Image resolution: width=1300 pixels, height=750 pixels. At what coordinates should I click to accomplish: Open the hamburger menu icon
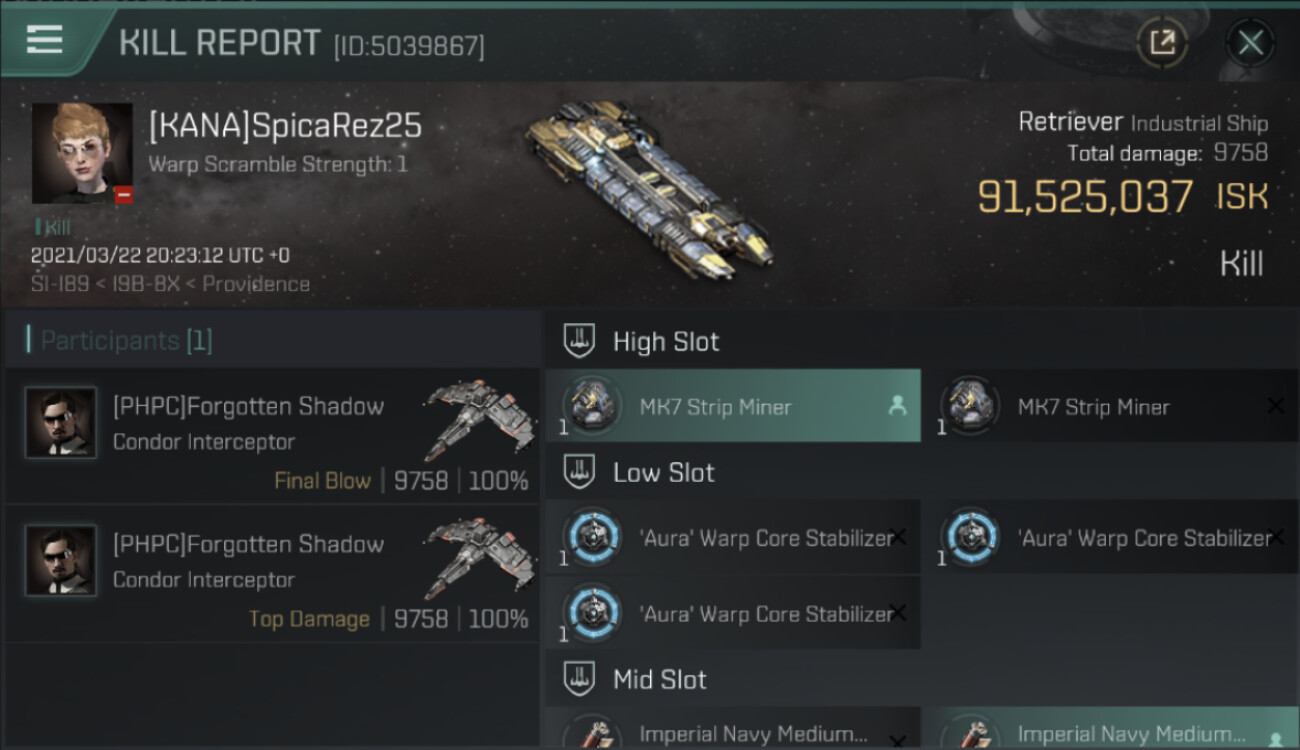pos(44,40)
